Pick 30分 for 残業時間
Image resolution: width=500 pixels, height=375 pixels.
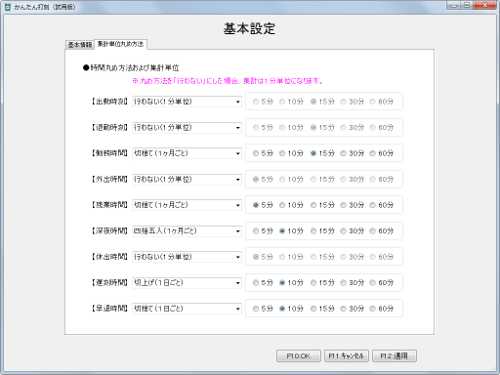[352, 205]
